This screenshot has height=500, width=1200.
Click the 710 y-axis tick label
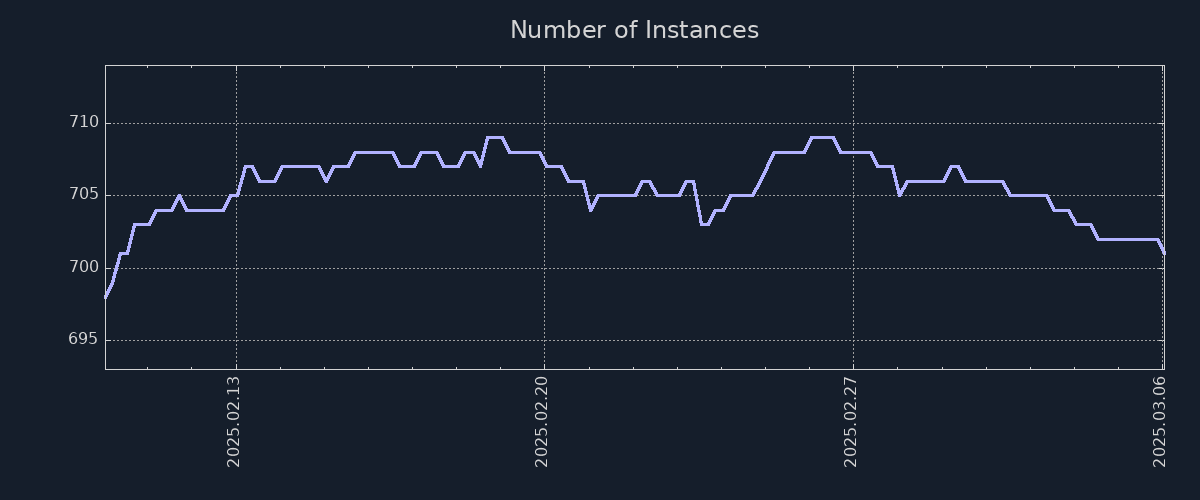(84, 123)
